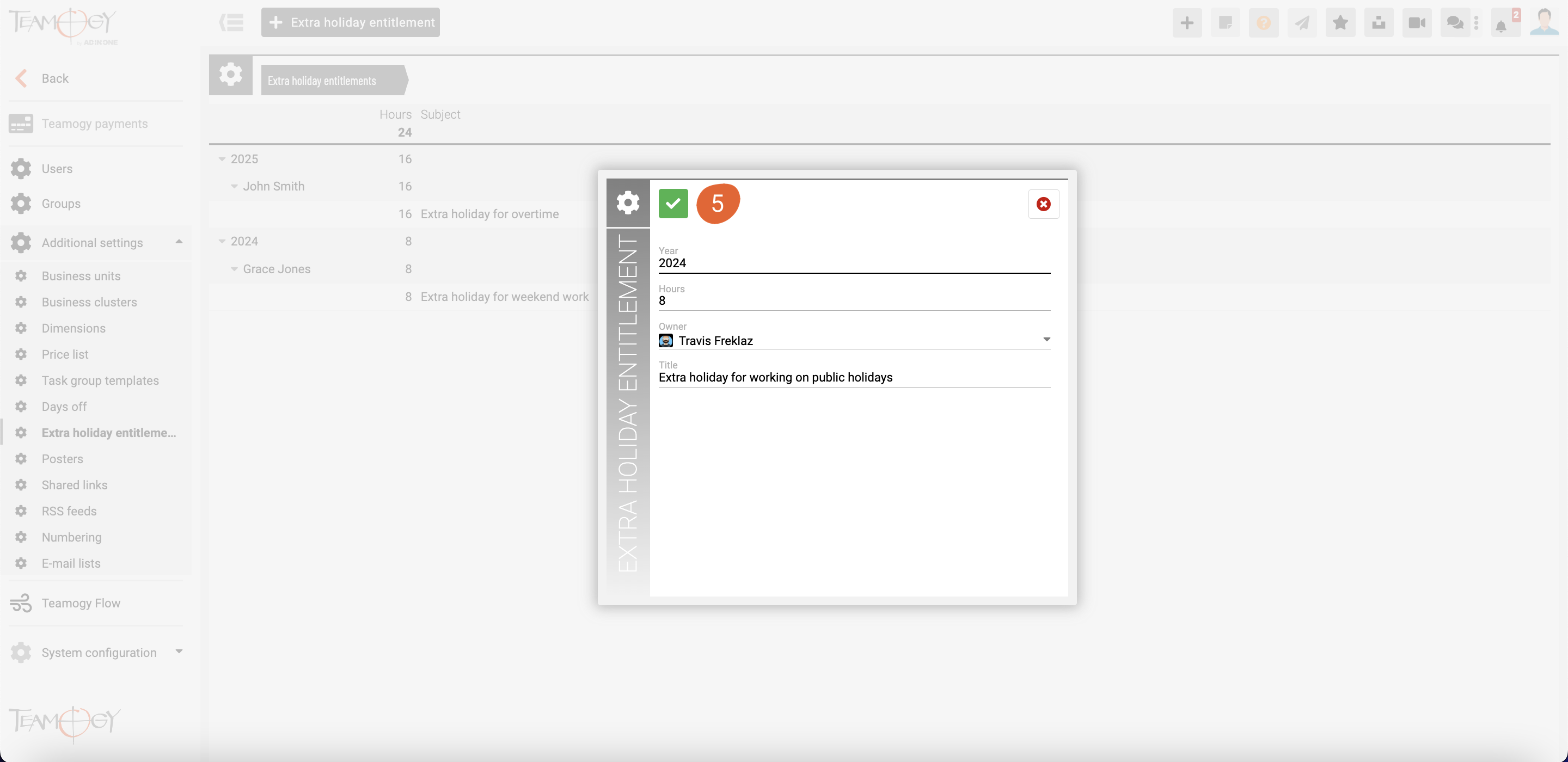Open the three-dot more options menu
Viewport: 1568px width, 762px height.
(1476, 23)
